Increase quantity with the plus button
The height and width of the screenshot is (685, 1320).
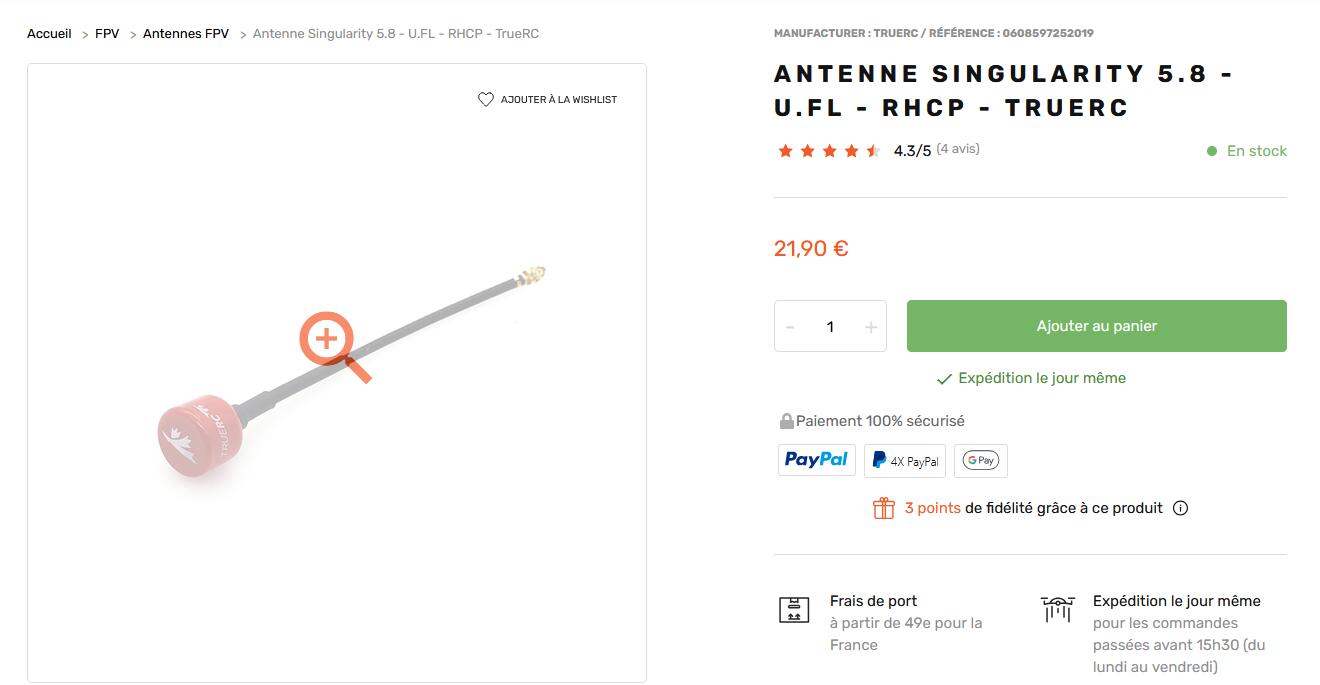coord(871,327)
